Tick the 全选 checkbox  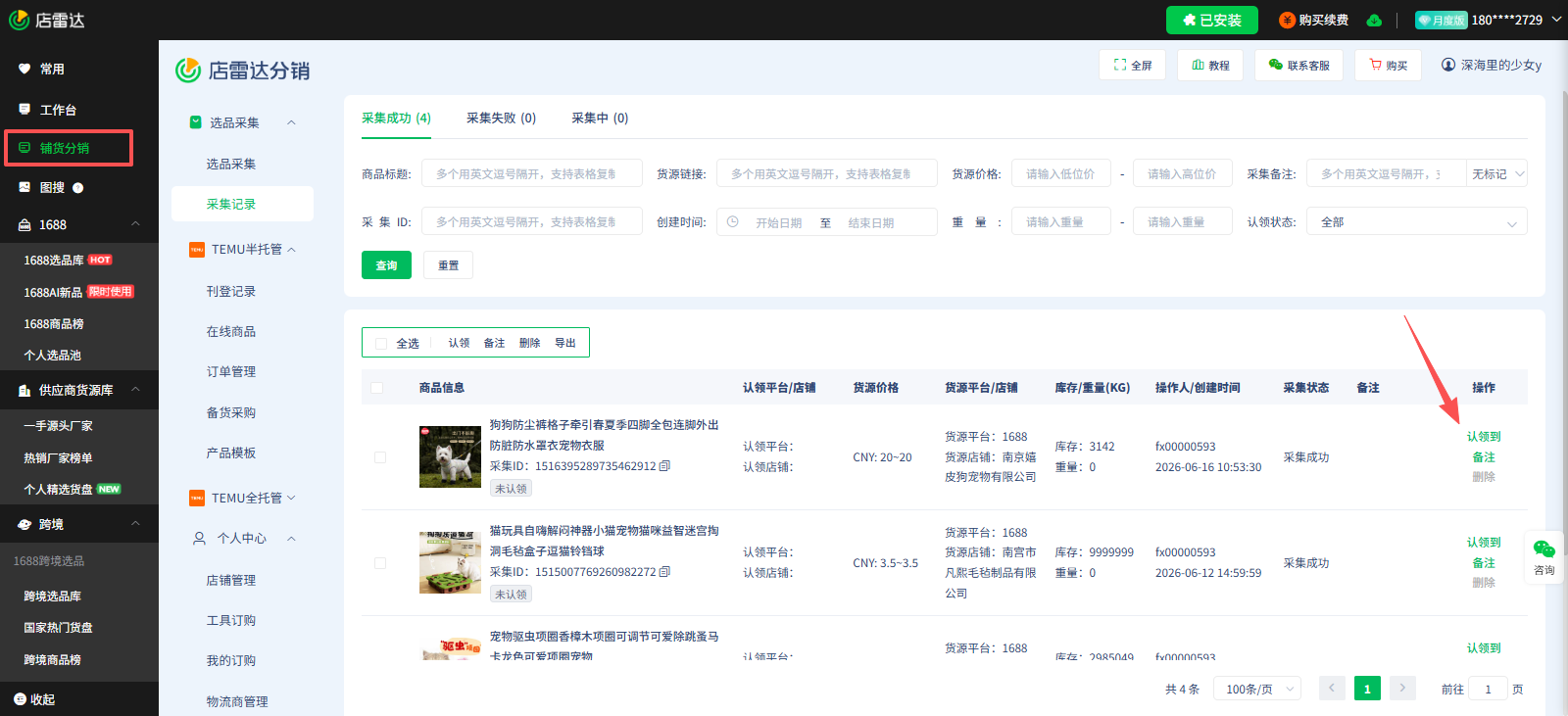381,343
